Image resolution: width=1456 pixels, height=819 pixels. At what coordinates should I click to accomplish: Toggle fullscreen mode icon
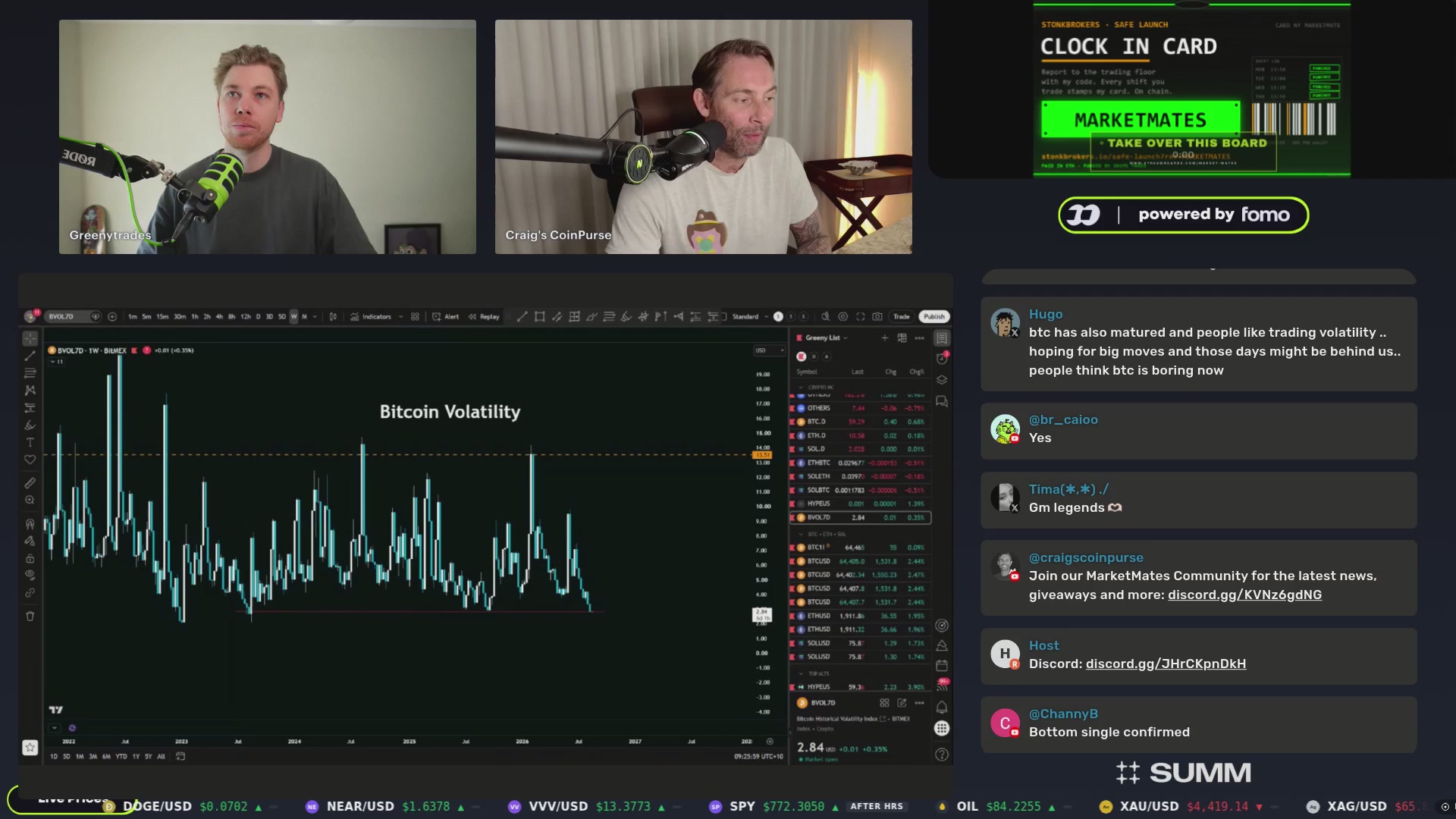coord(861,316)
